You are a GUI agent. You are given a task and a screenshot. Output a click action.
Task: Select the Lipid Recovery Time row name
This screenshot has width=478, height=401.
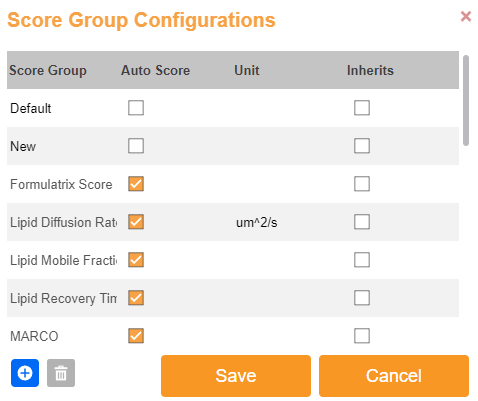point(63,298)
